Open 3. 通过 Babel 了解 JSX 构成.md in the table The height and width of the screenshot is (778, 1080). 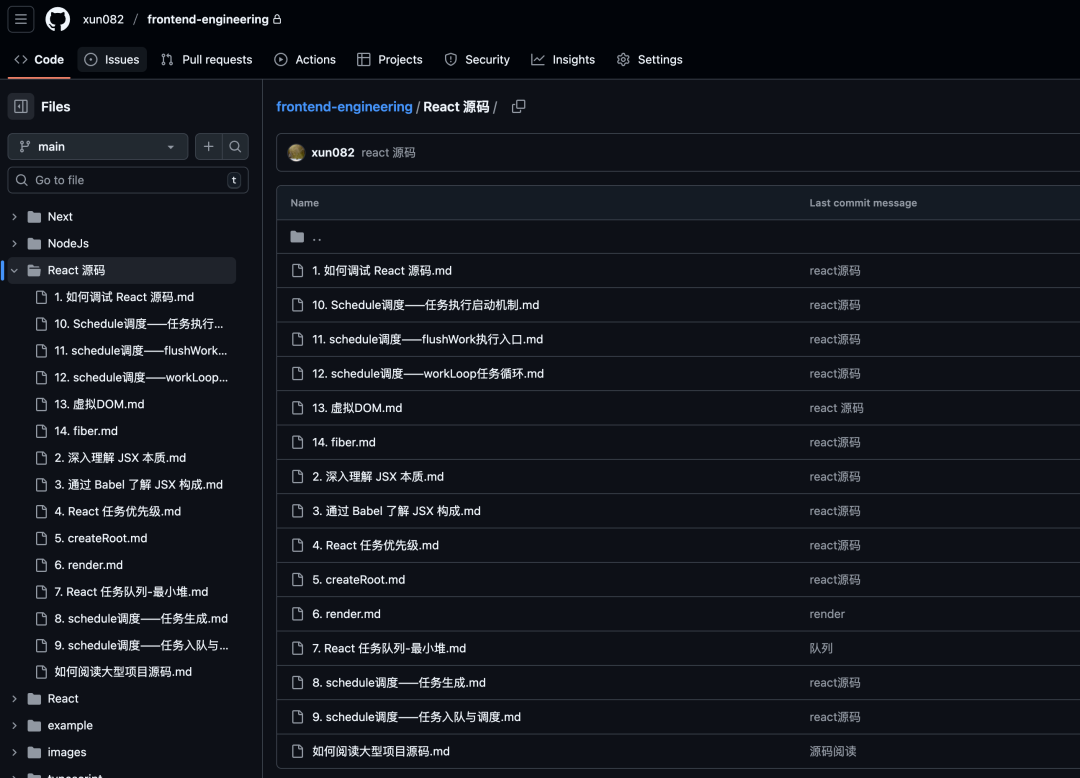[396, 512]
